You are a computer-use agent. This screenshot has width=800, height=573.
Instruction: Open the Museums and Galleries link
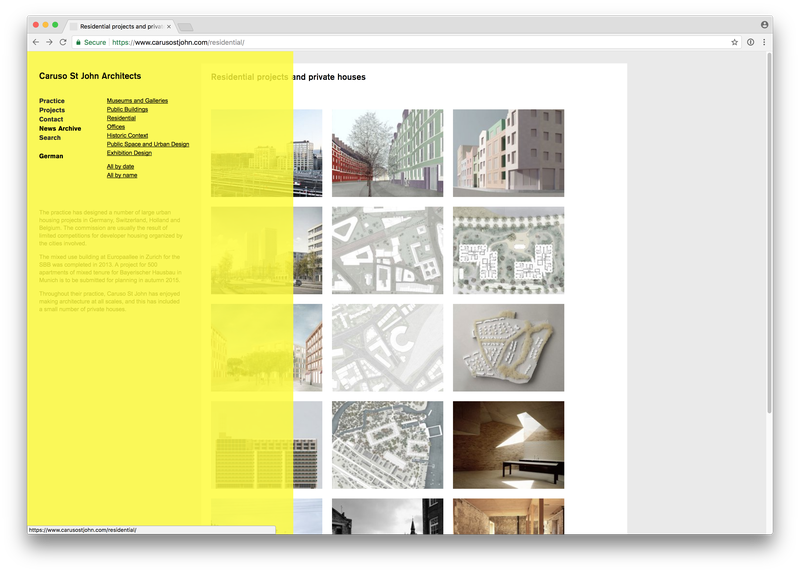[x=137, y=101]
